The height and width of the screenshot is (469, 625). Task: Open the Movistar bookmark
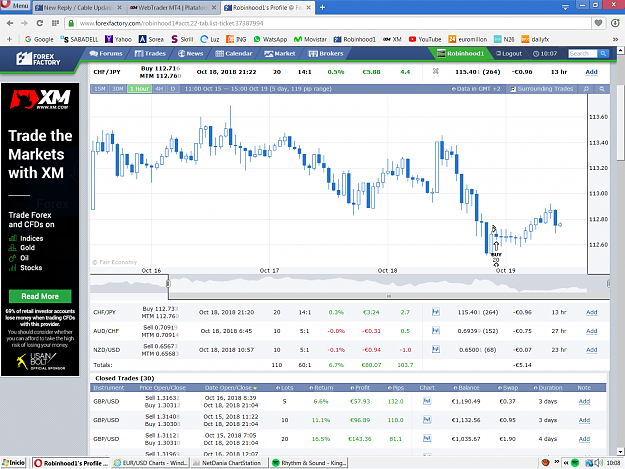pos(310,39)
